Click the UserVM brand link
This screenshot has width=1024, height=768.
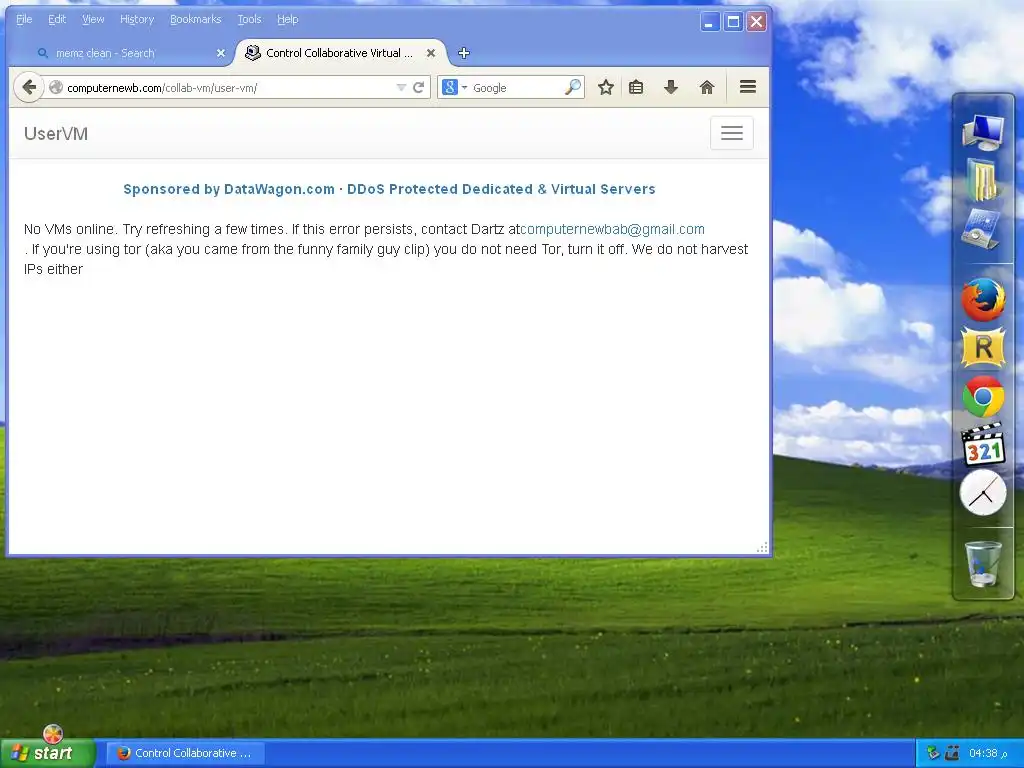(56, 134)
